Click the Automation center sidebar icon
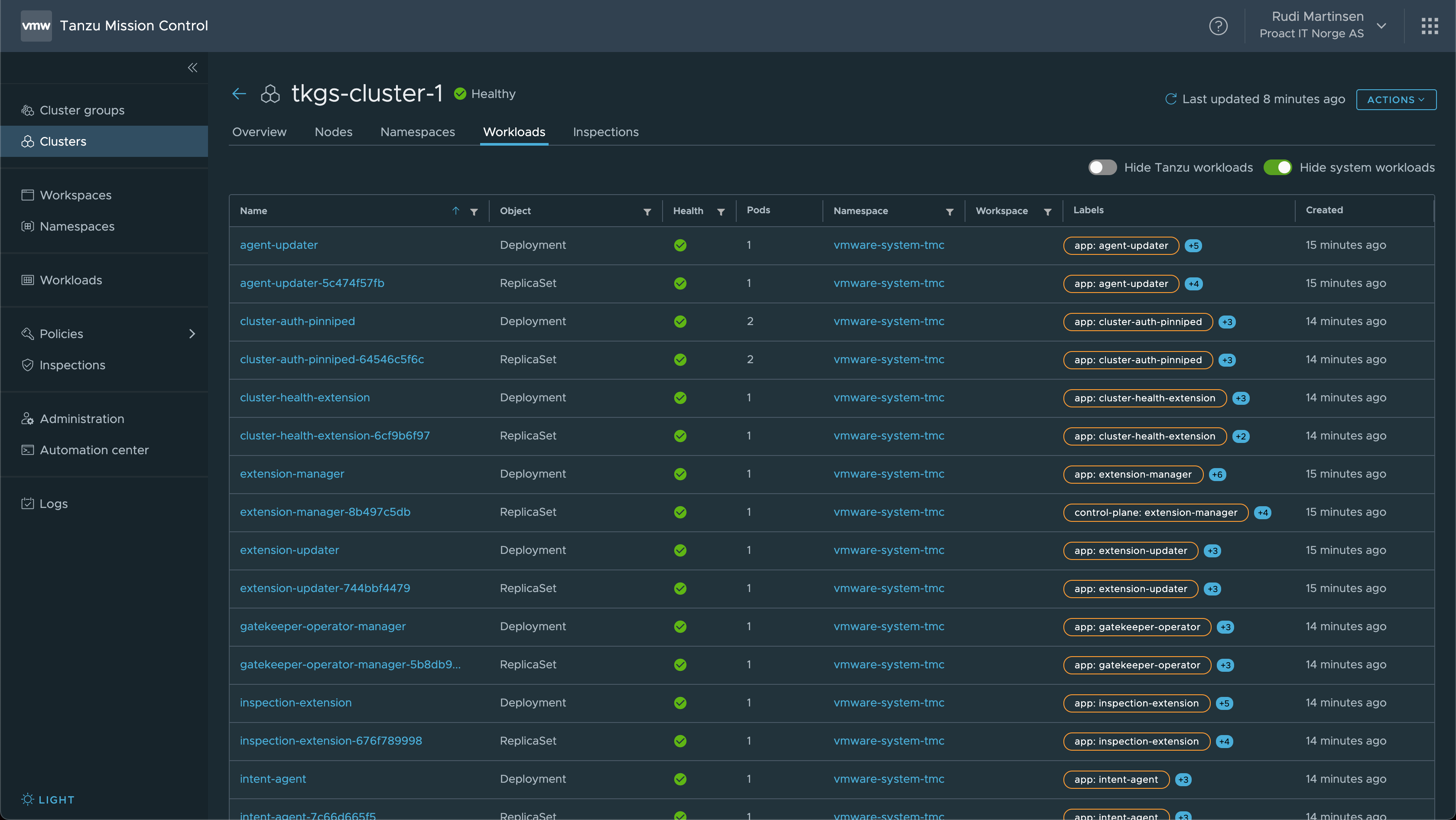This screenshot has height=820, width=1456. (28, 450)
